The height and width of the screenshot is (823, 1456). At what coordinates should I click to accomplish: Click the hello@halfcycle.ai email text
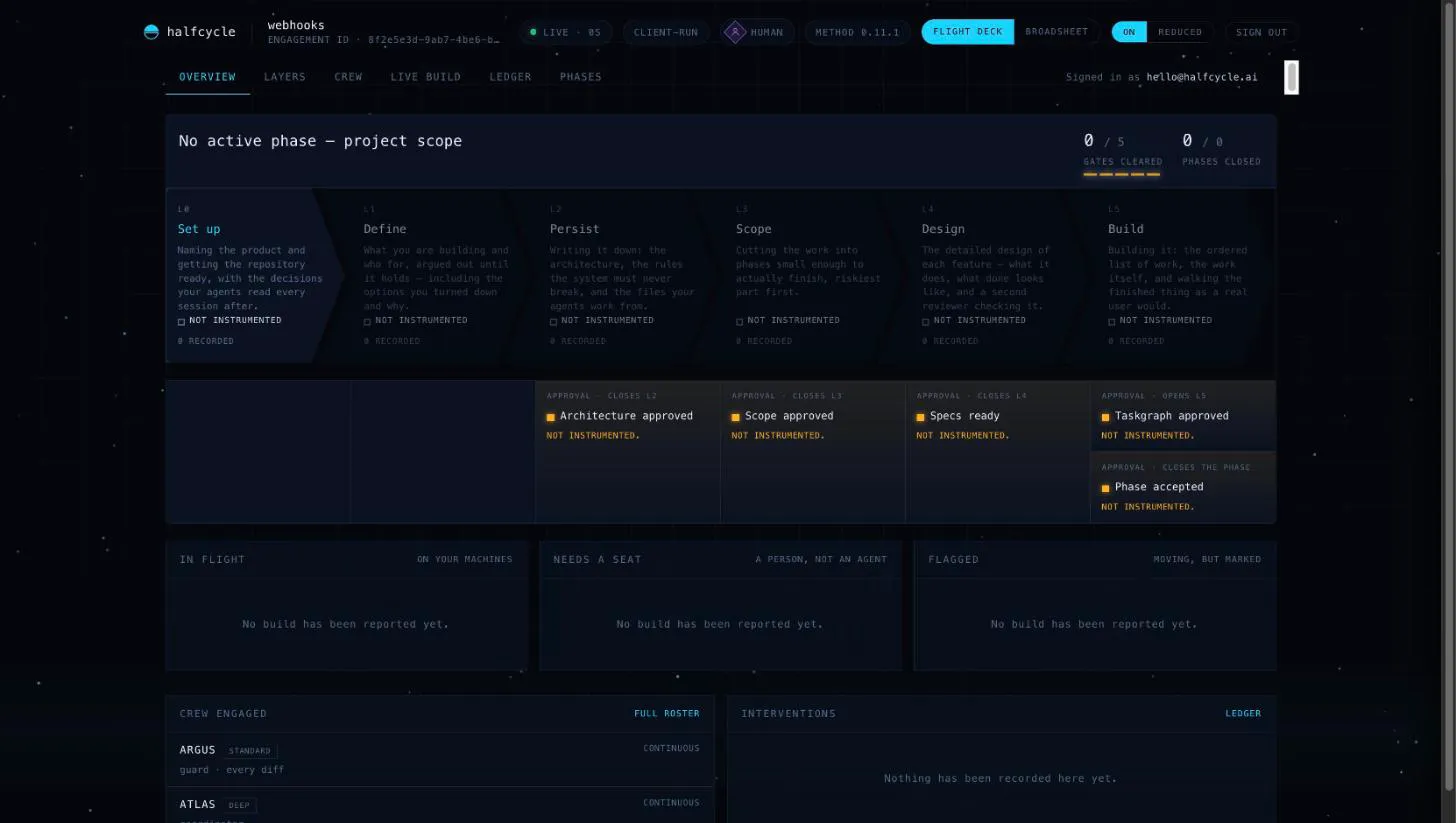point(1201,77)
